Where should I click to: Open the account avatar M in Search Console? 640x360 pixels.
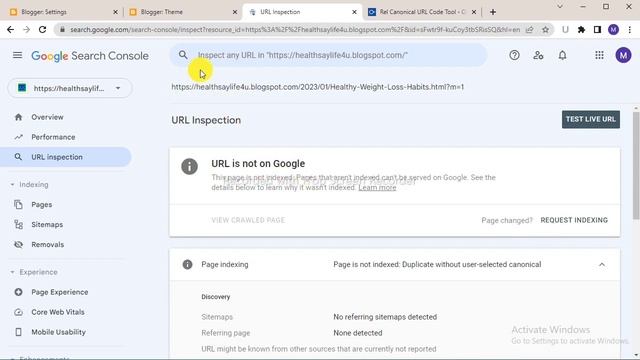point(623,55)
